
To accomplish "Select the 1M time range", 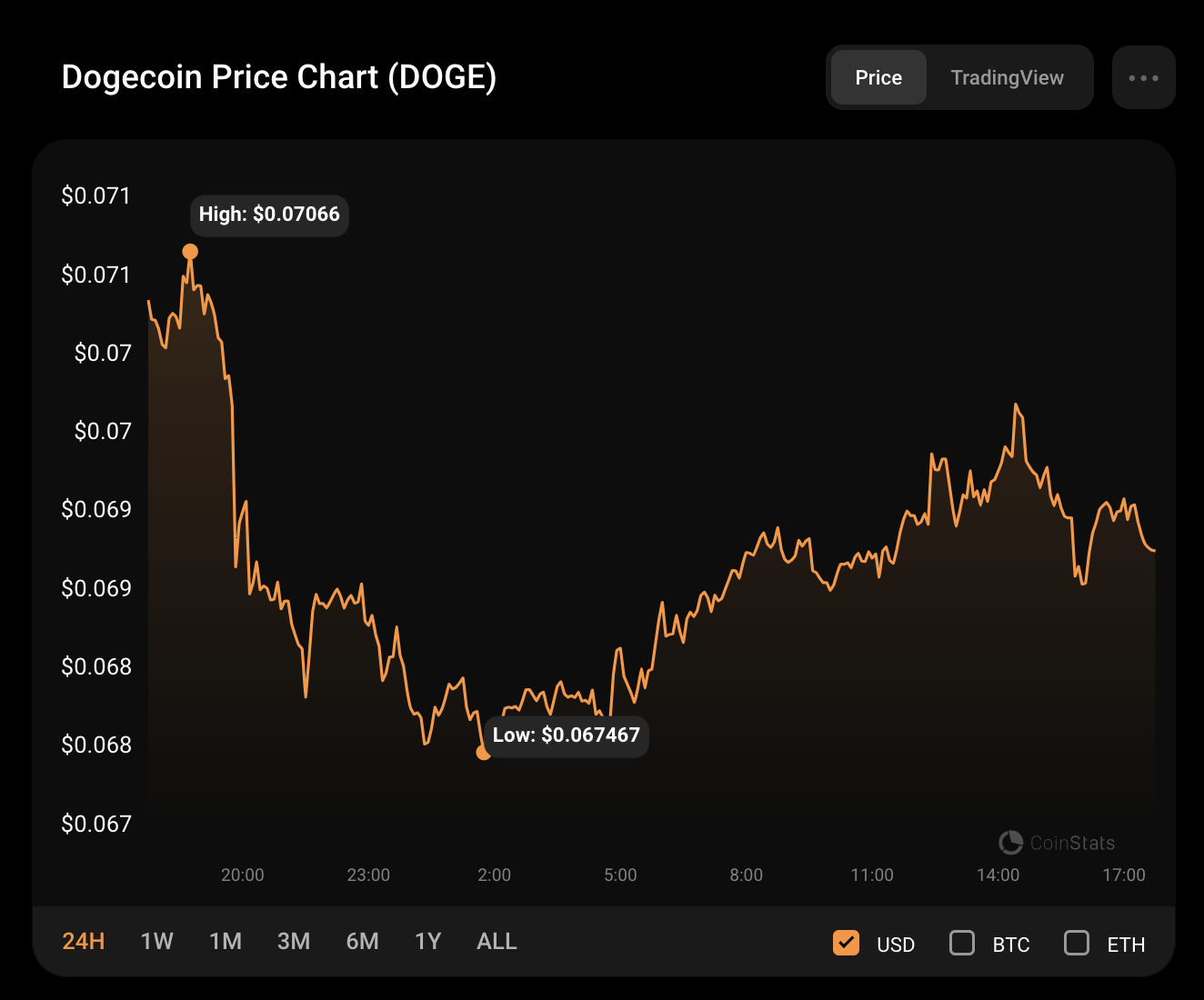I will click(226, 942).
